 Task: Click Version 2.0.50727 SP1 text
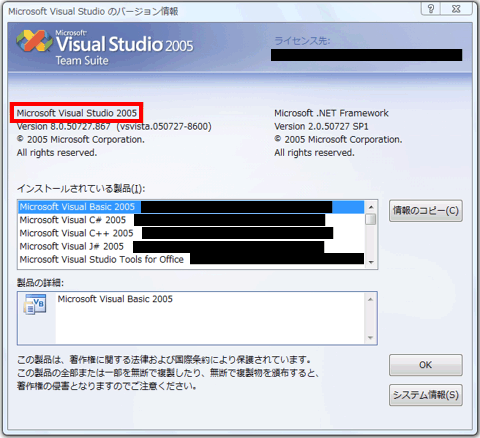point(321,127)
